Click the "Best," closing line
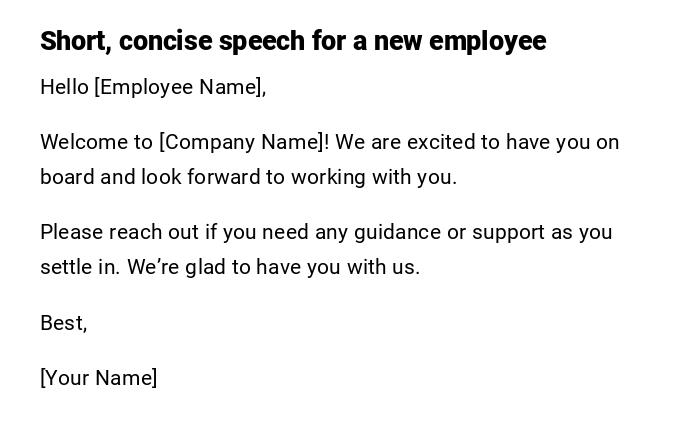The image size is (700, 440). [x=63, y=323]
